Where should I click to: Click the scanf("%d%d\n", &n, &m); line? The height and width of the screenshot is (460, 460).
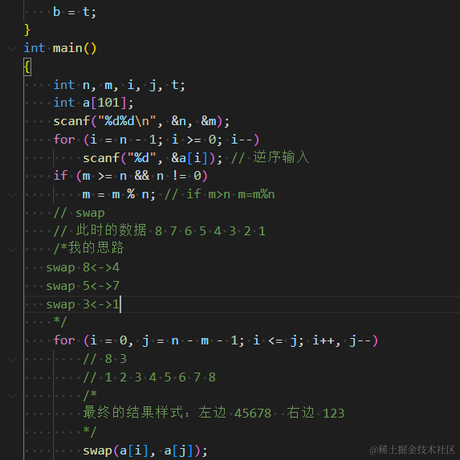[x=141, y=121]
